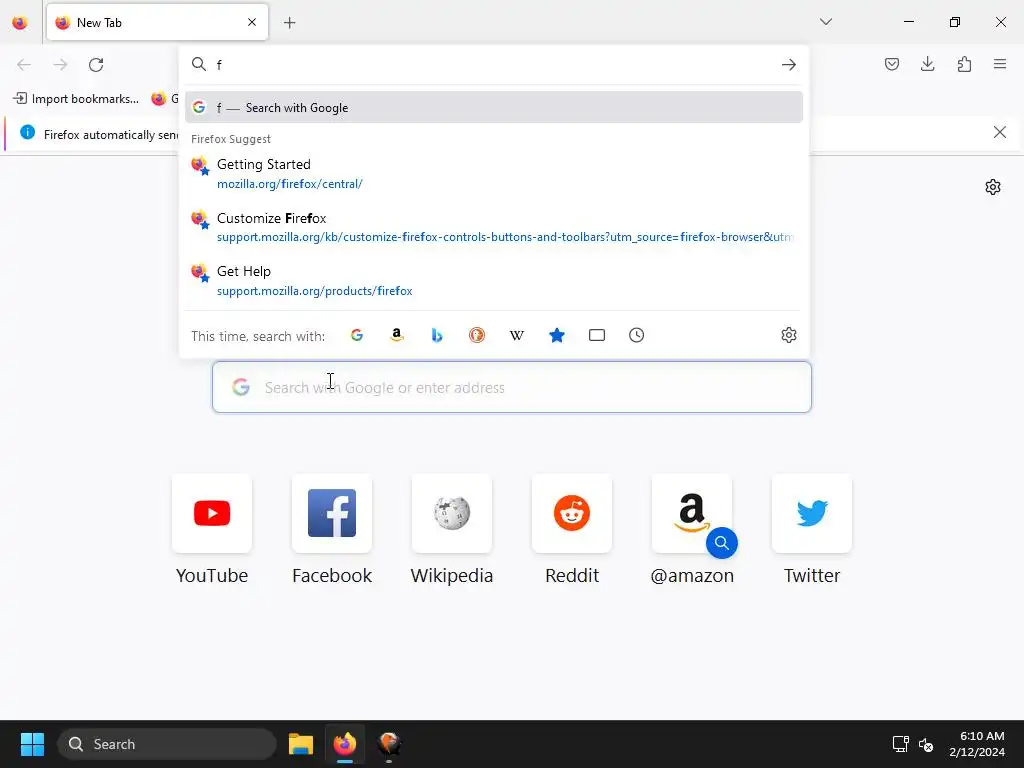Click the new tab page search box
The height and width of the screenshot is (768, 1024).
[512, 387]
